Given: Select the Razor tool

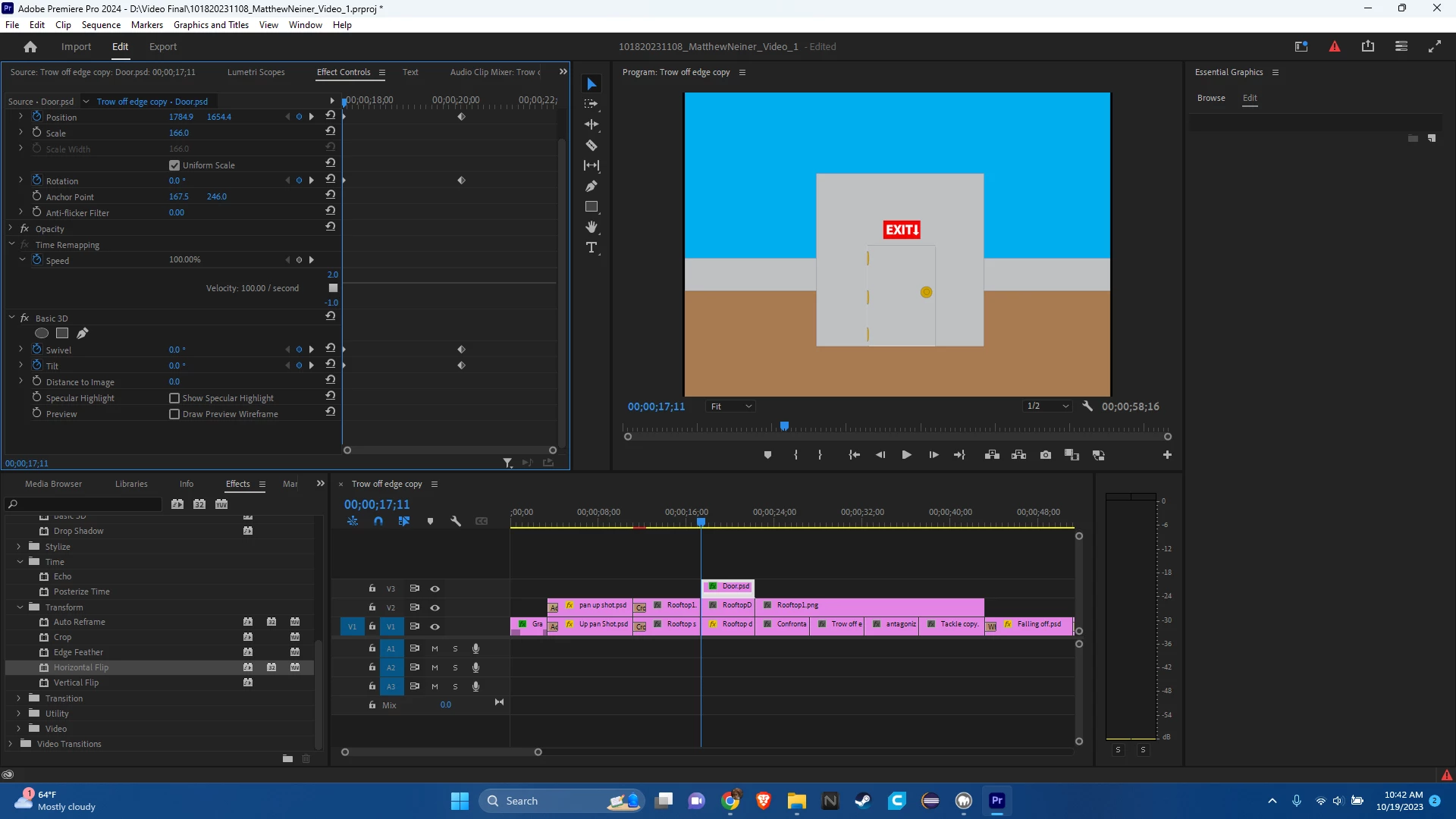Looking at the screenshot, I should point(591,145).
